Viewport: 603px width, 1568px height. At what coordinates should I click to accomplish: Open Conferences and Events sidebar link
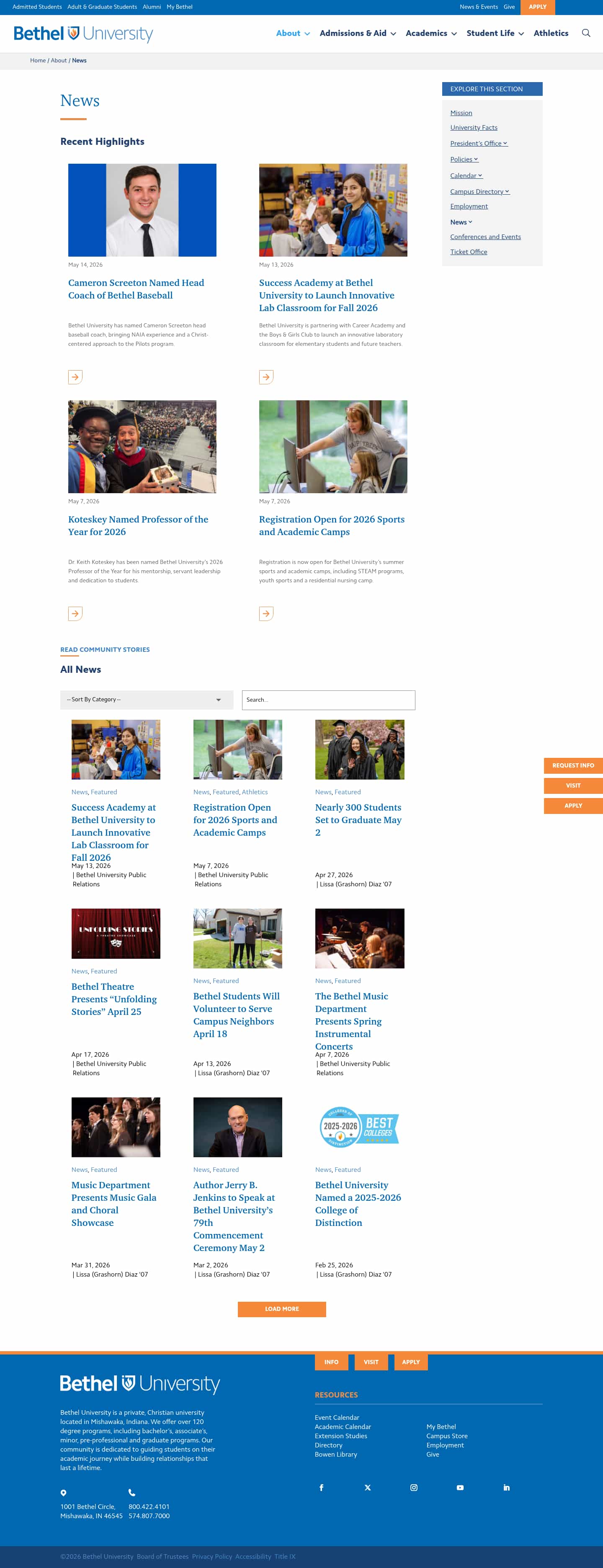pos(485,237)
